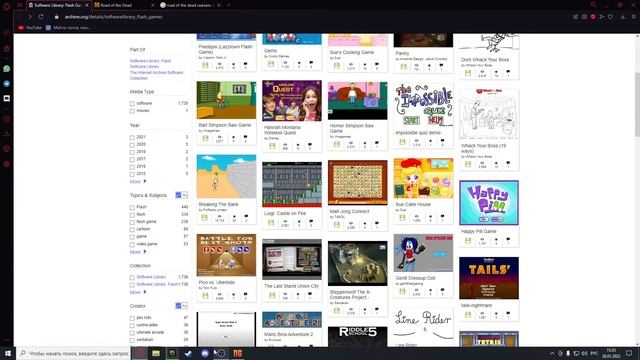This screenshot has width=640, height=360.
Task: Check the video game topic filter
Action: pyautogui.click(x=132, y=244)
